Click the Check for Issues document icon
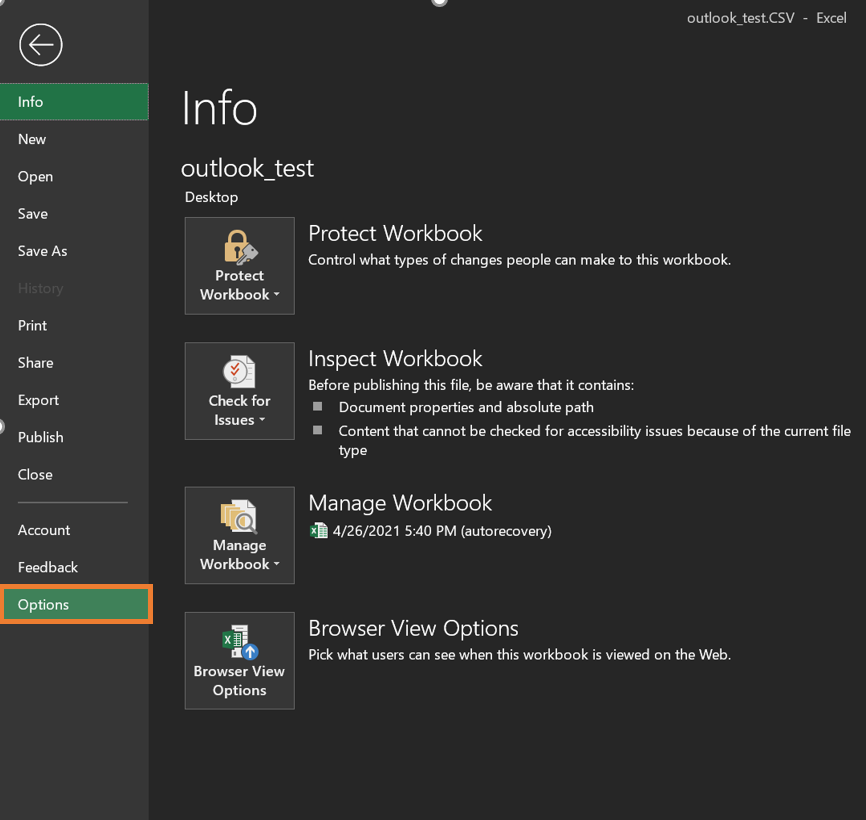This screenshot has width=866, height=820. pyautogui.click(x=239, y=371)
